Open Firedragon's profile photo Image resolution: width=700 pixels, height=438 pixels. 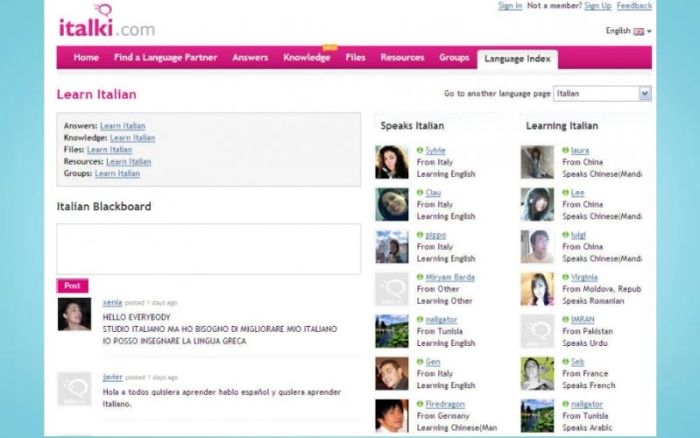(x=392, y=416)
